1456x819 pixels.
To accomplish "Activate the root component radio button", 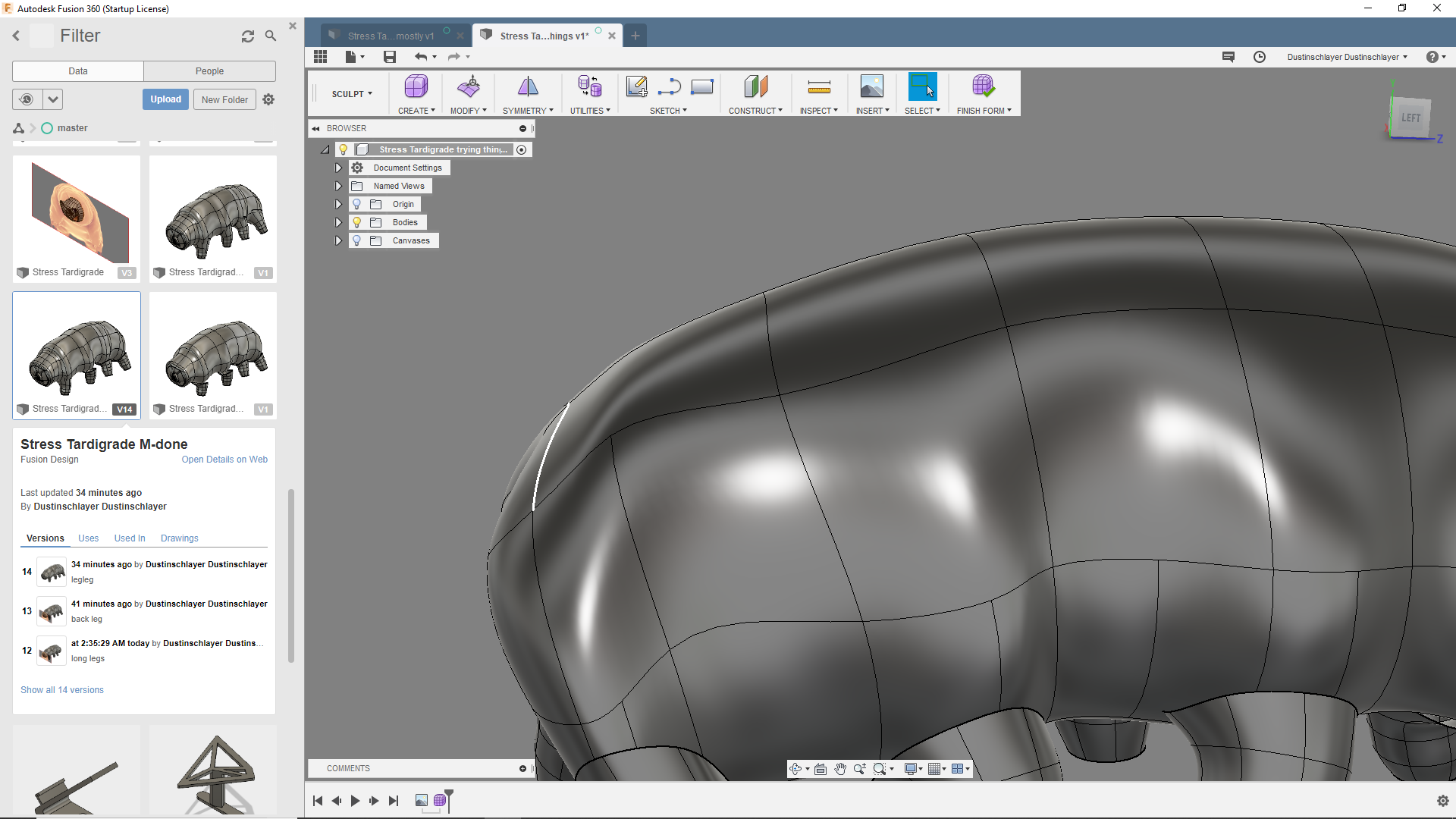I will tap(522, 150).
